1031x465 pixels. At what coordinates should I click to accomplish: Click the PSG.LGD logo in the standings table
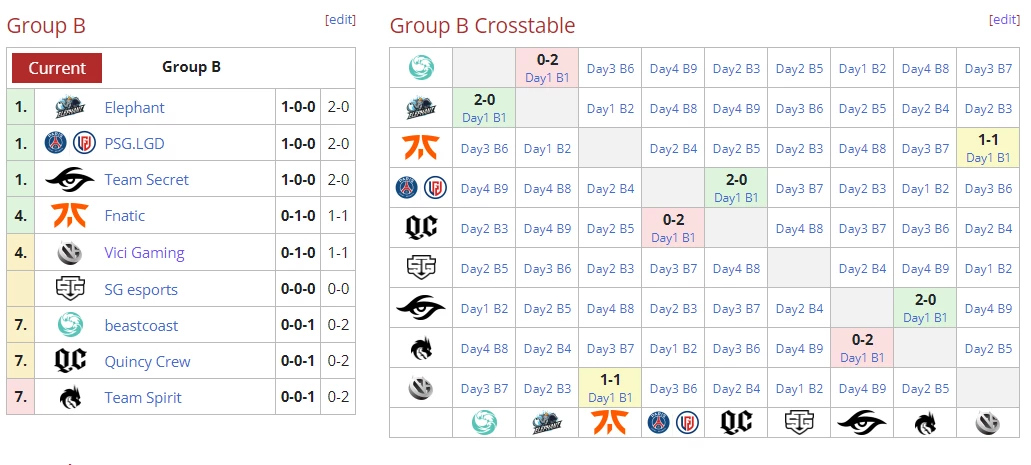pyautogui.click(x=69, y=143)
